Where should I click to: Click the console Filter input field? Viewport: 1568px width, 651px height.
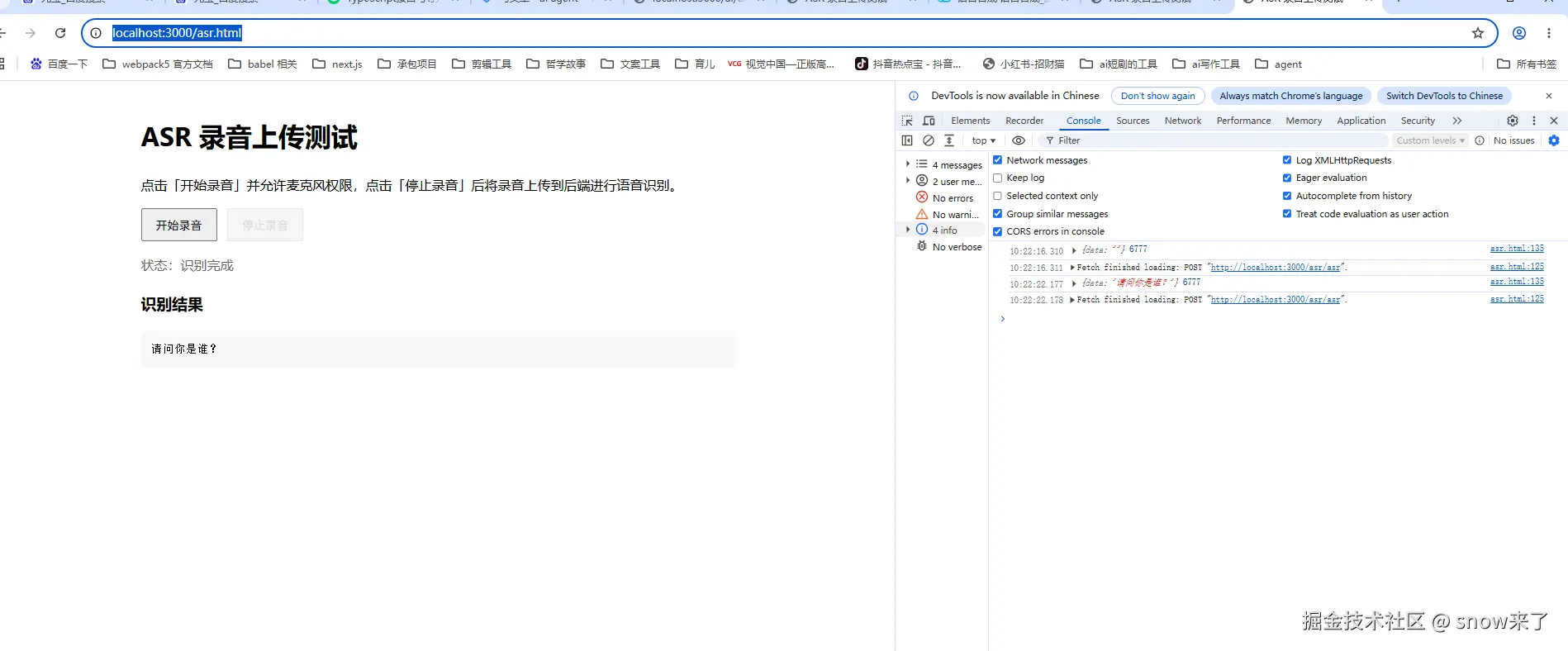click(1214, 140)
